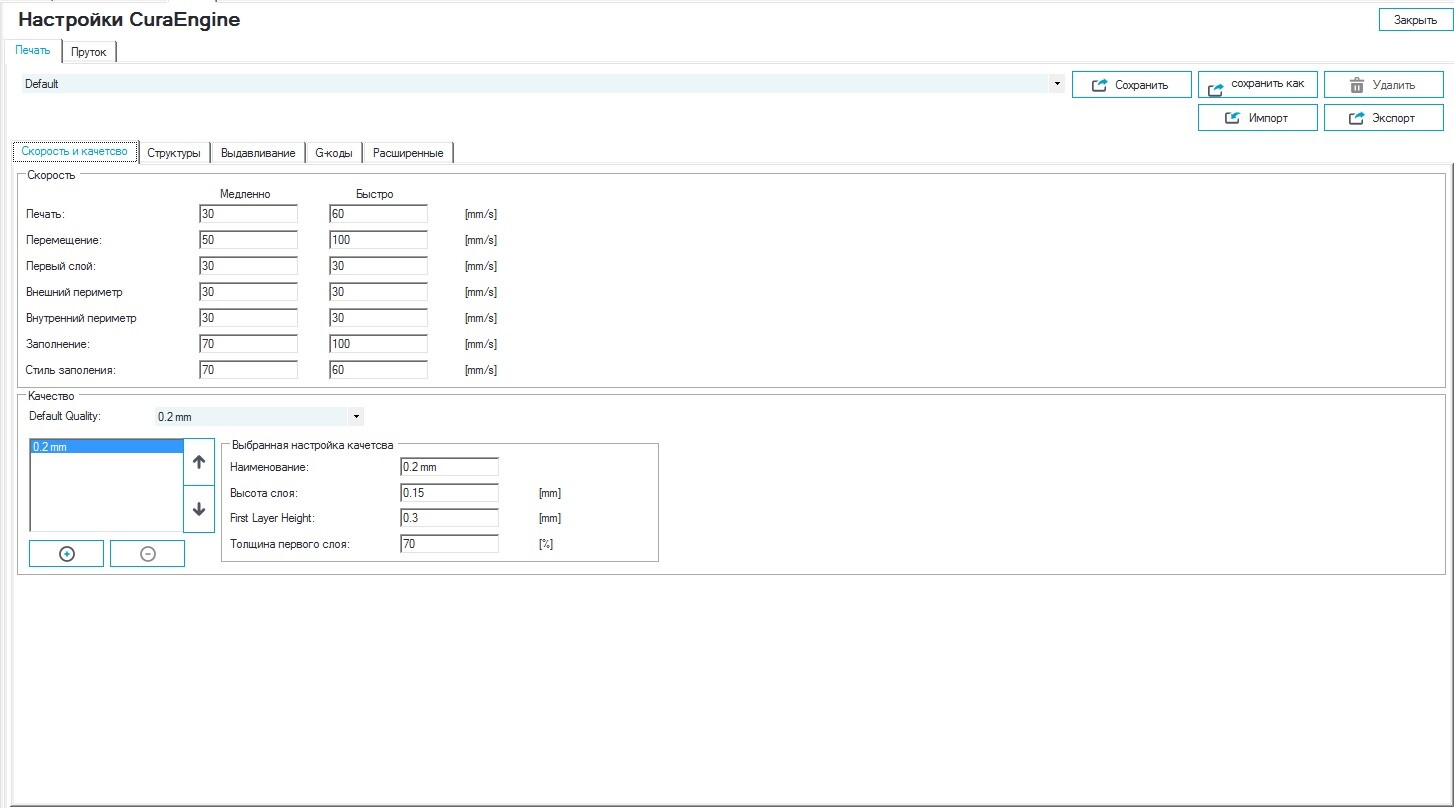
Task: Click the Печать slow speed field
Action: coord(249,214)
